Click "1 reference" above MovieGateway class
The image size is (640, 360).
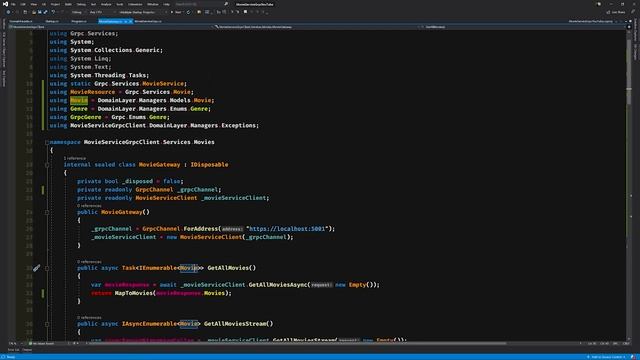point(75,158)
